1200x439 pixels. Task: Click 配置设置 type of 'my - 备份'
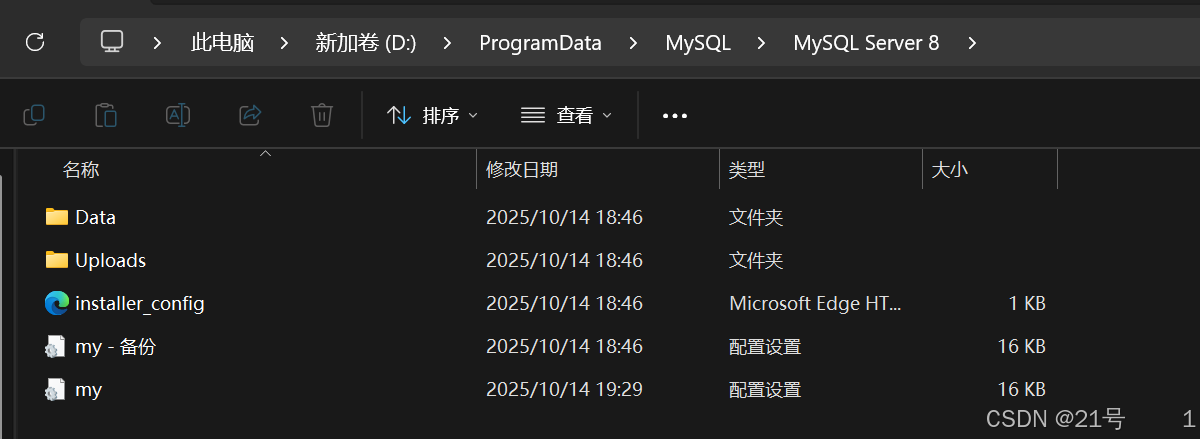(765, 347)
